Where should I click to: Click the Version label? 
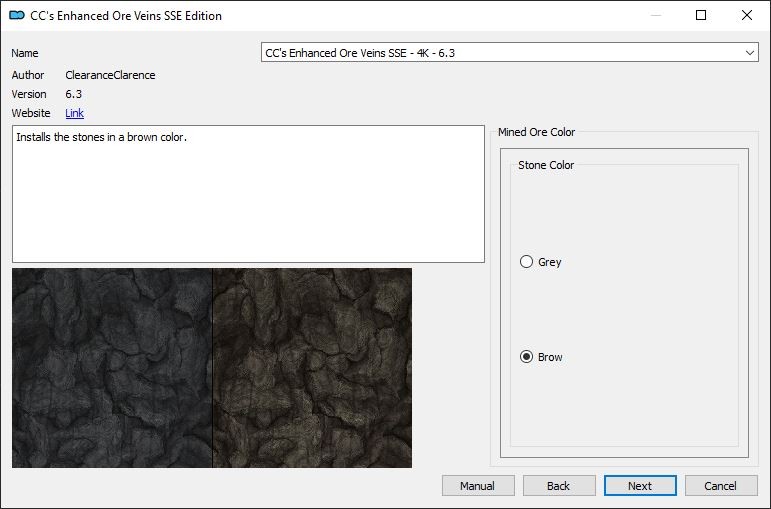[29, 94]
